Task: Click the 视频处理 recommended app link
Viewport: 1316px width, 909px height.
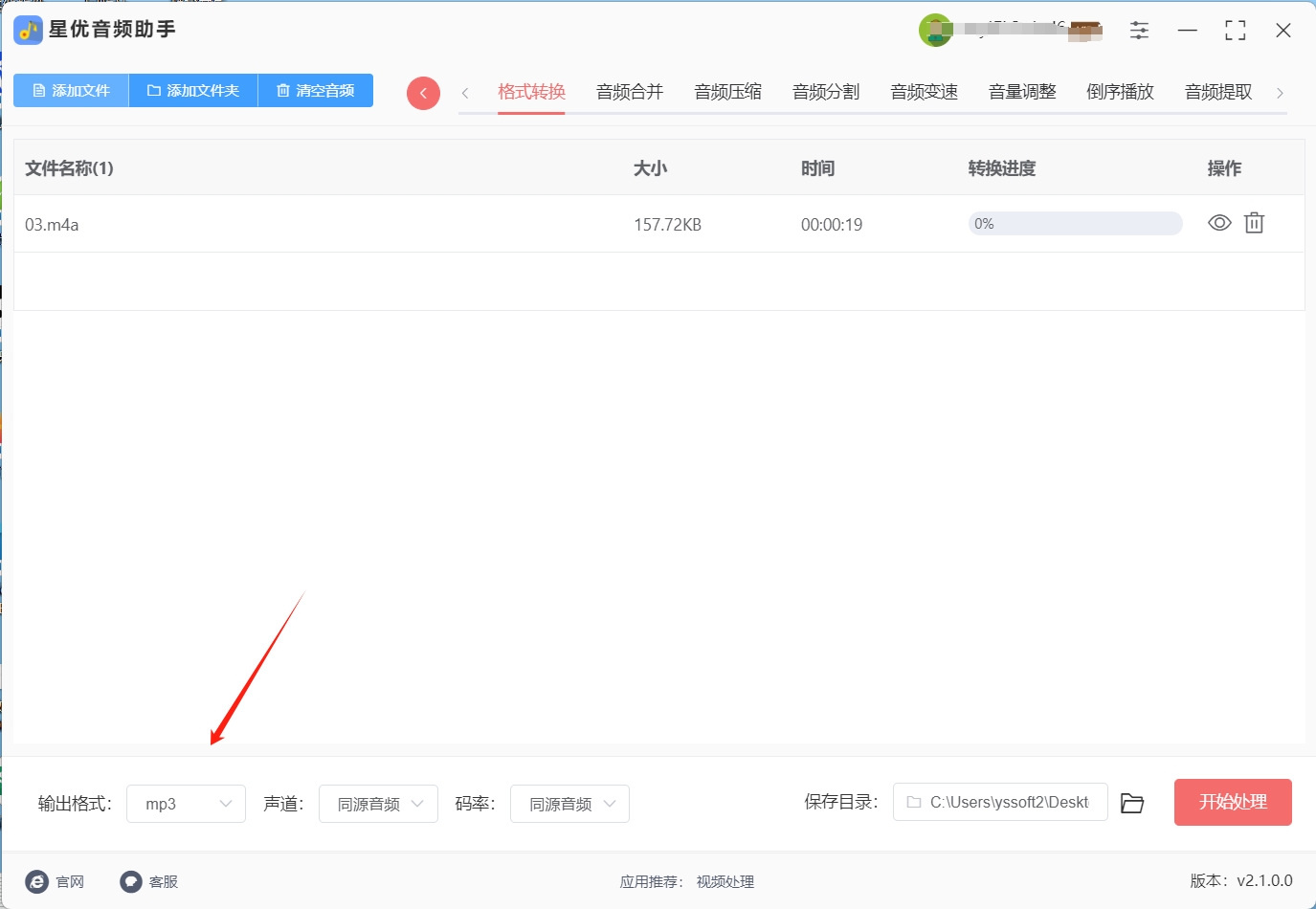Action: [x=725, y=882]
